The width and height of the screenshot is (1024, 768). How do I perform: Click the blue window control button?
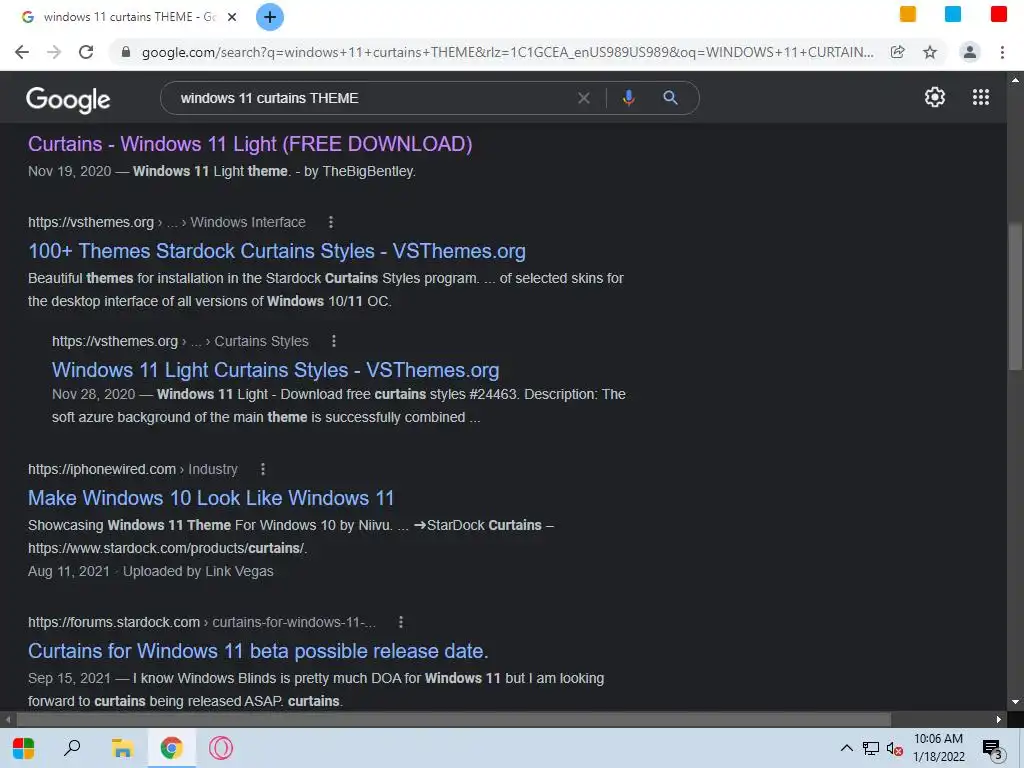coord(953,14)
